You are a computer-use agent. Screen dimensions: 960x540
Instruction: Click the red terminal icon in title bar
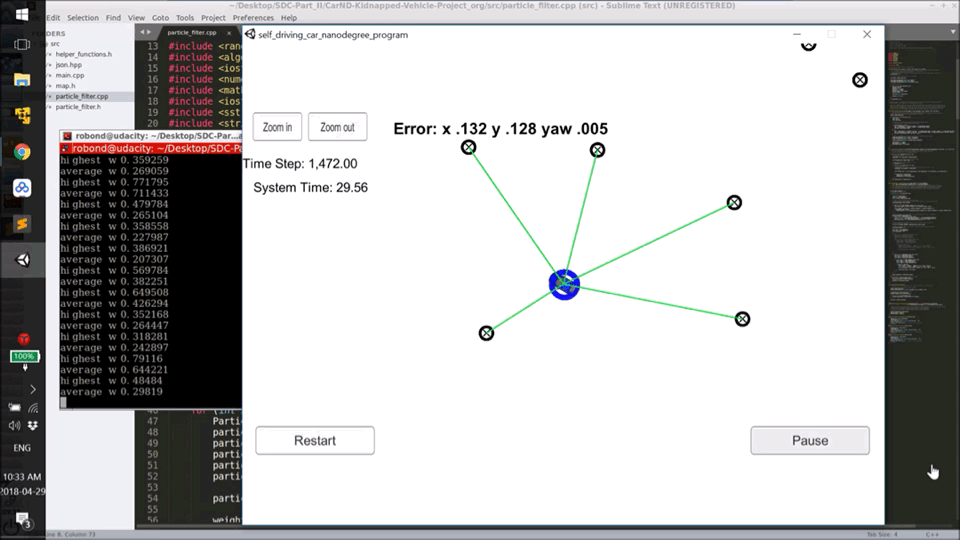click(67, 136)
